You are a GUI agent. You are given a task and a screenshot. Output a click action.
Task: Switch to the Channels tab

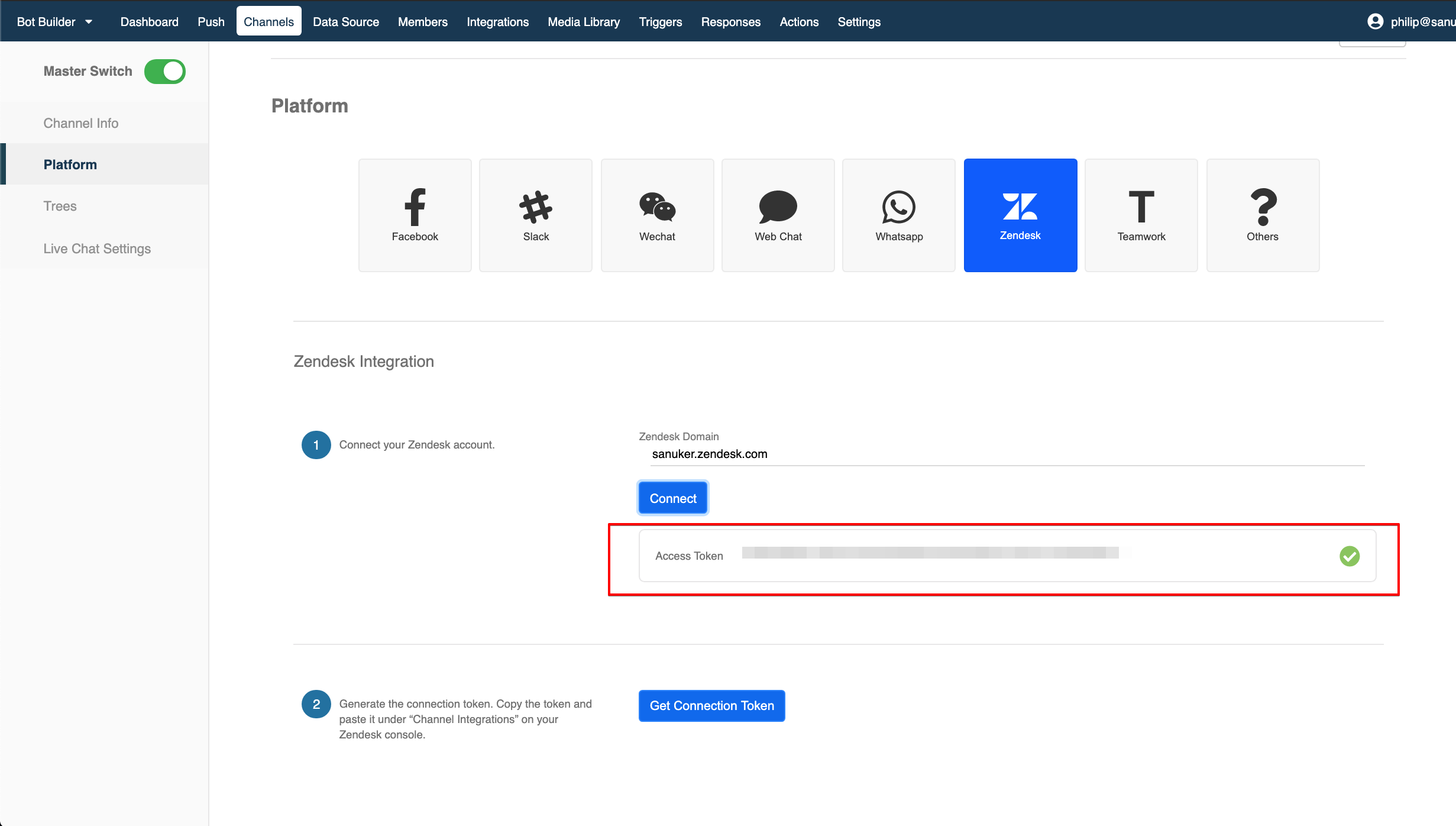tap(269, 21)
